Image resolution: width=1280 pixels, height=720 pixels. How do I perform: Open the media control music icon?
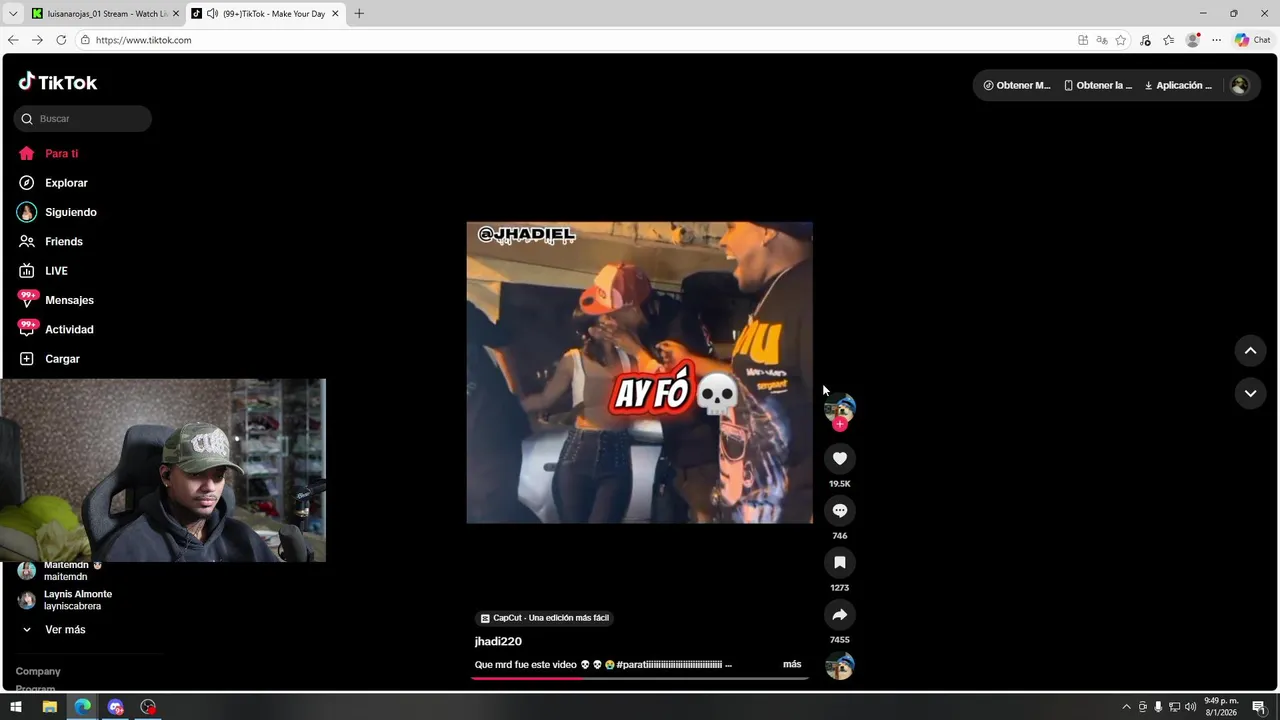tap(1145, 40)
